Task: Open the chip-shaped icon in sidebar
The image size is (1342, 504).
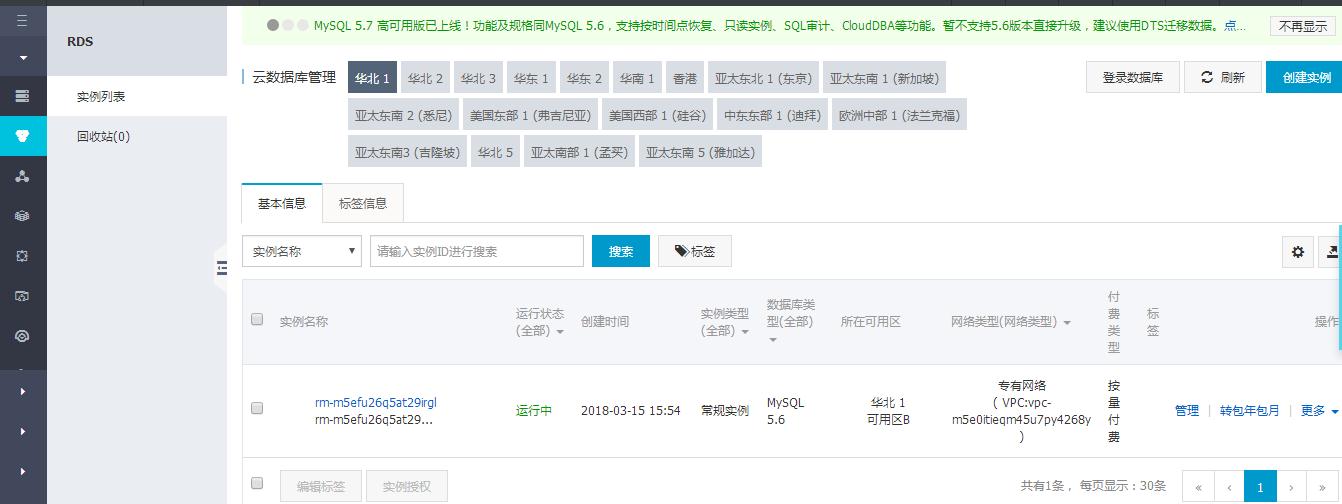Action: coord(23,256)
